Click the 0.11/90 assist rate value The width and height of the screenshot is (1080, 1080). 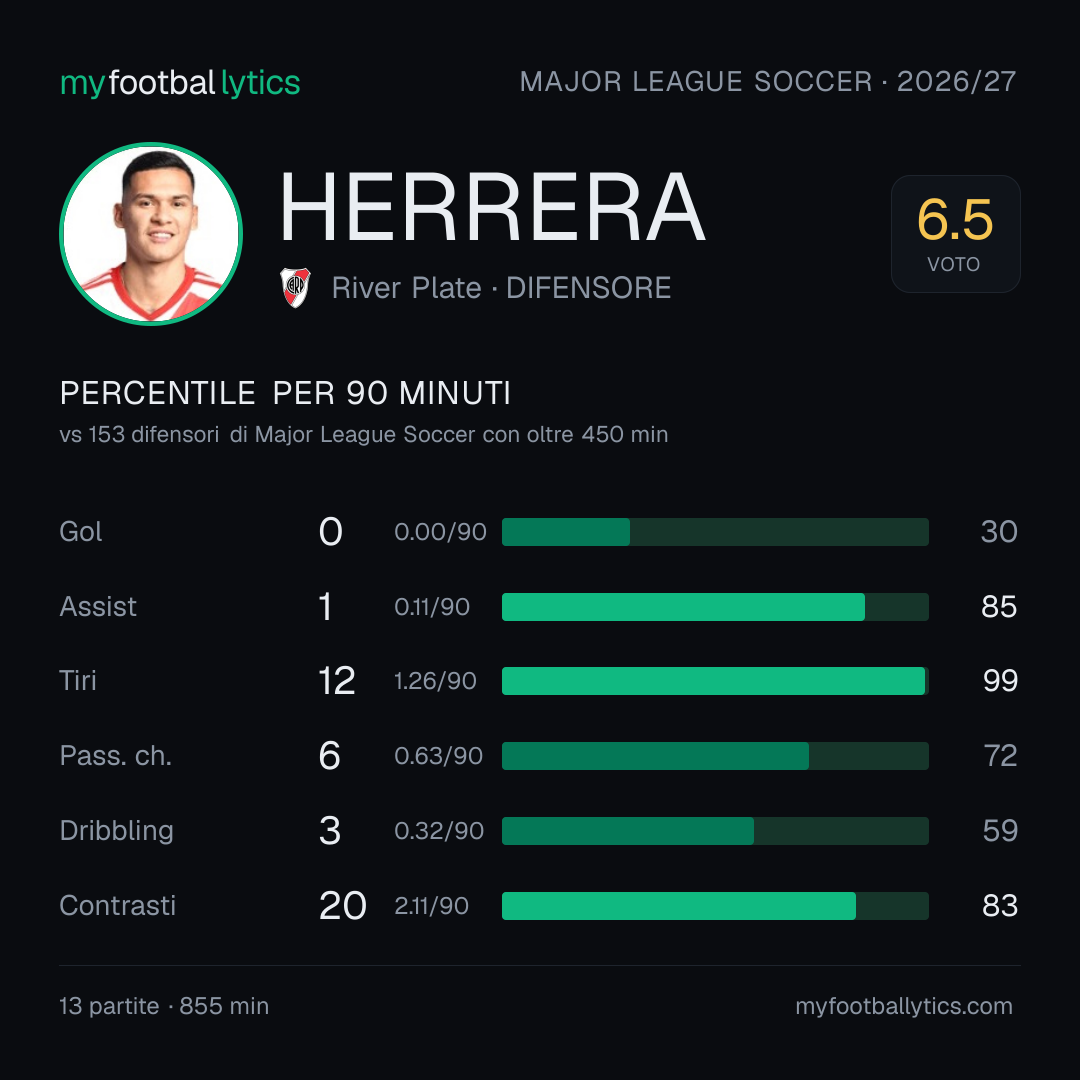click(432, 607)
